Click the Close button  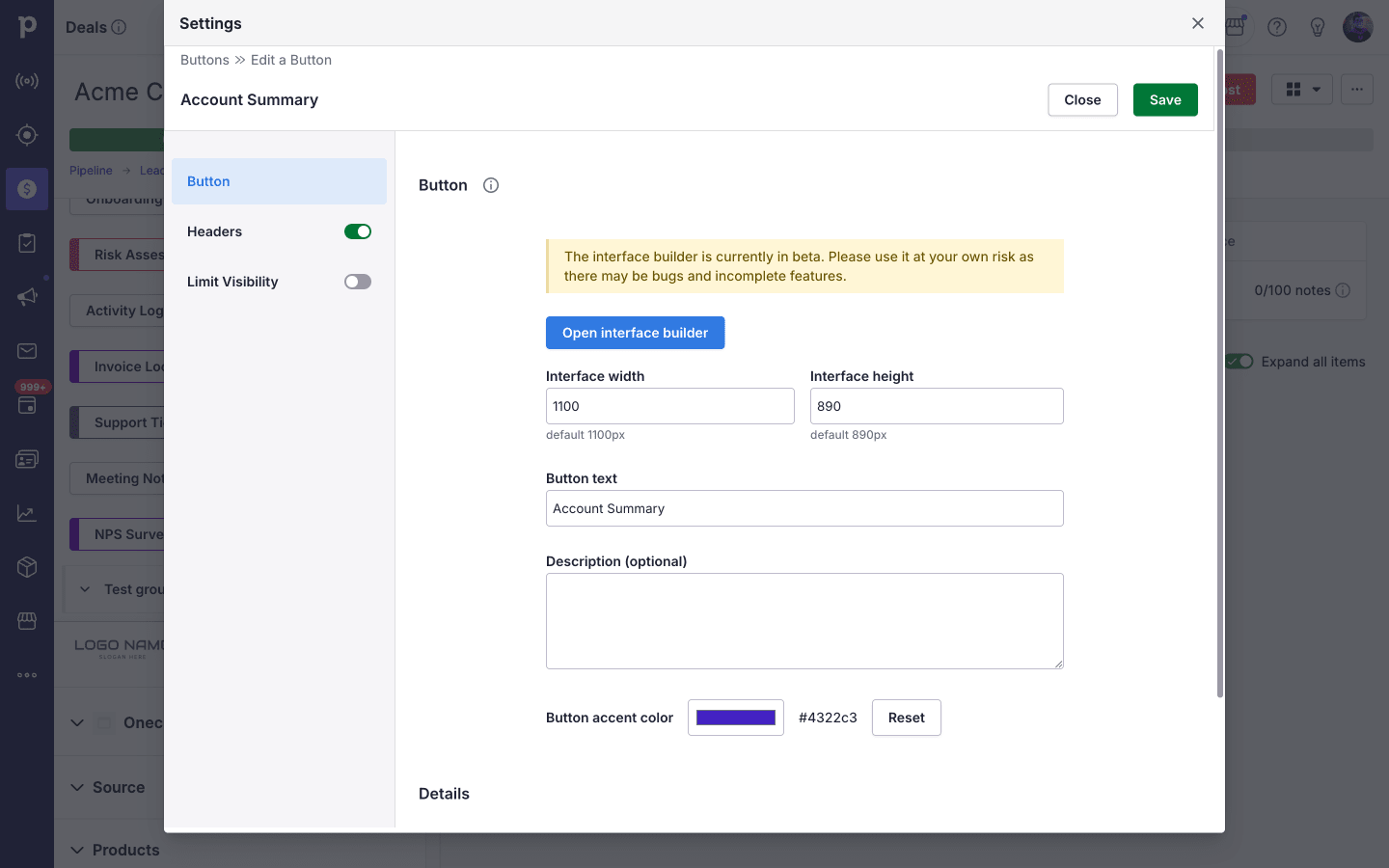click(x=1082, y=100)
